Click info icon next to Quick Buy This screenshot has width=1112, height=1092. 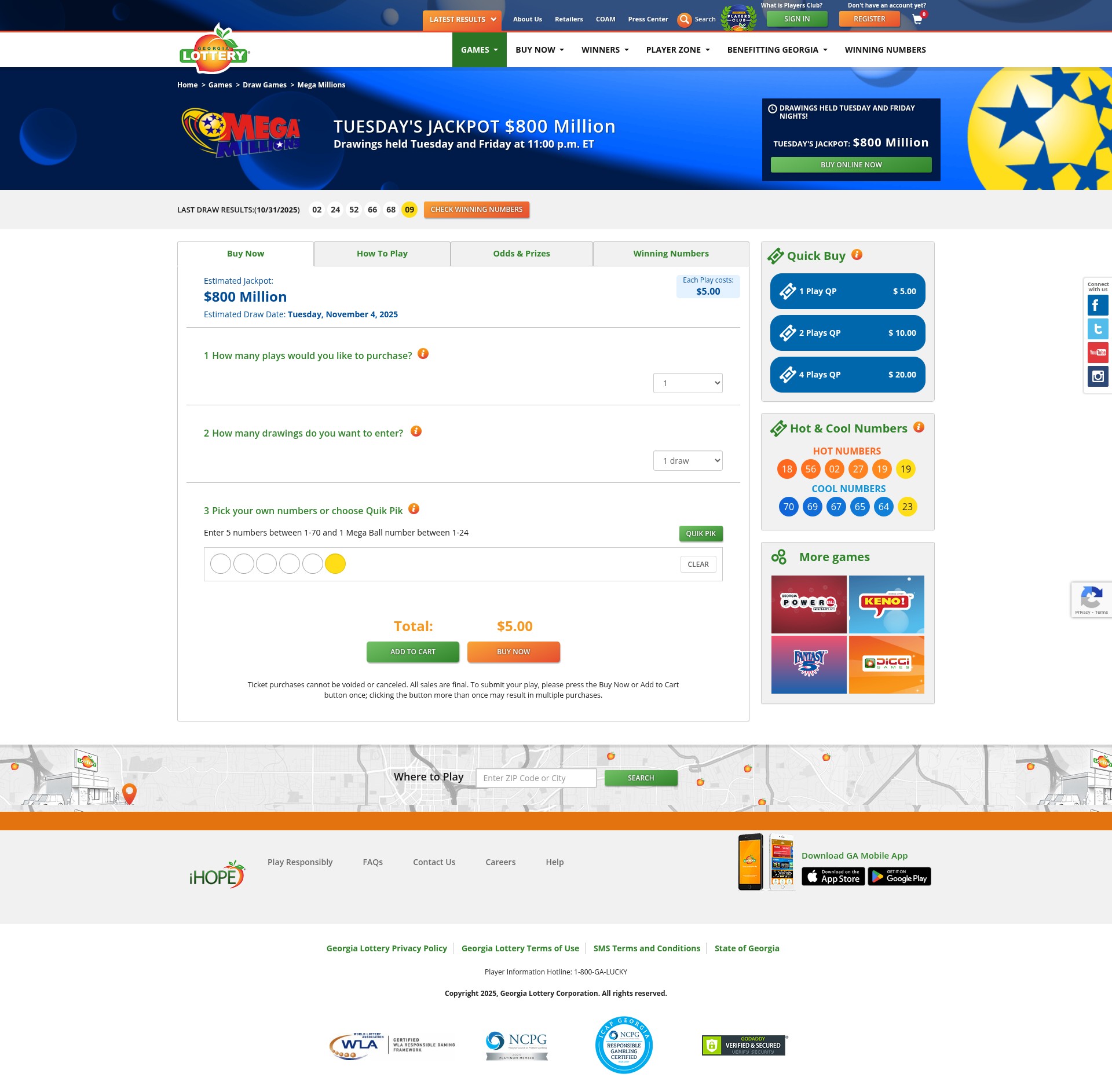(857, 255)
